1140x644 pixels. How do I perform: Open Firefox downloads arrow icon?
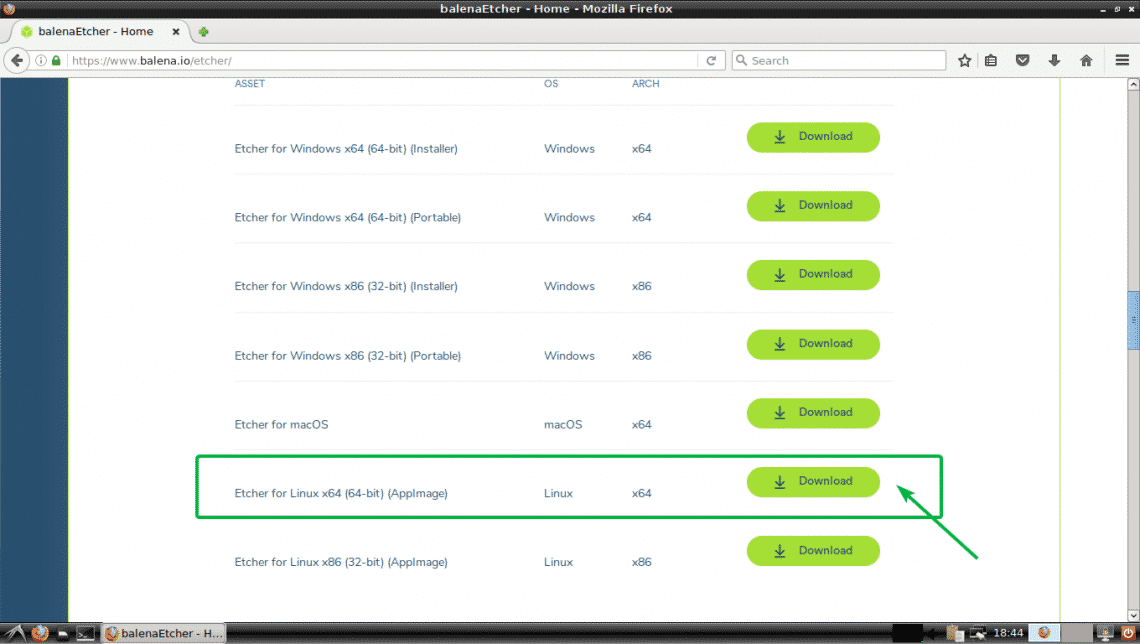pos(1054,60)
